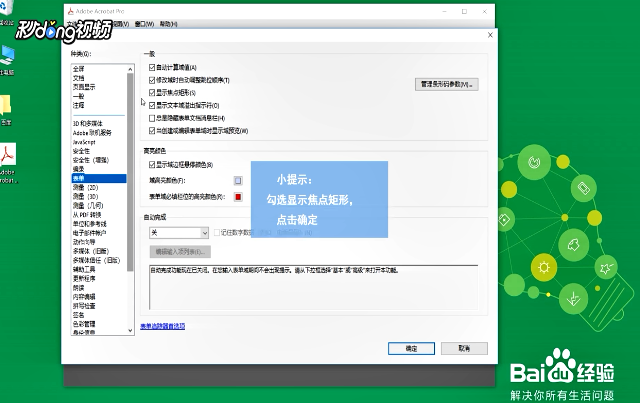Select the yellow folder desktop icon
Viewport: 640px width, 403px height.
5,105
